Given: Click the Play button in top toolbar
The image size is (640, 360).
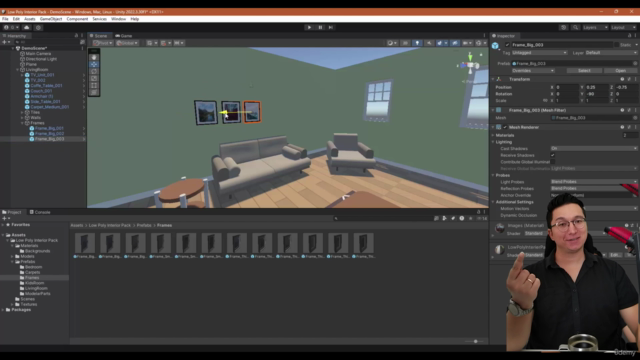Looking at the screenshot, I should pos(309,27).
